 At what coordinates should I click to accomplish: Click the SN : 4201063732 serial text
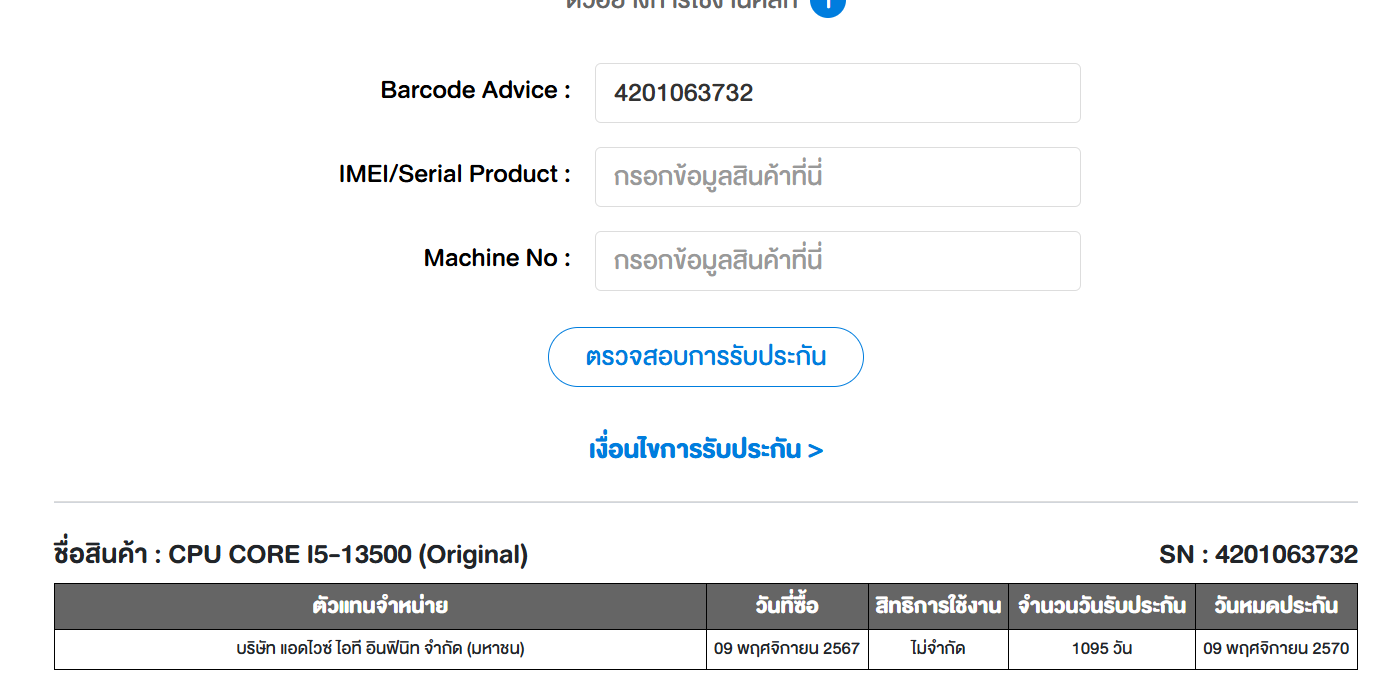point(1258,554)
